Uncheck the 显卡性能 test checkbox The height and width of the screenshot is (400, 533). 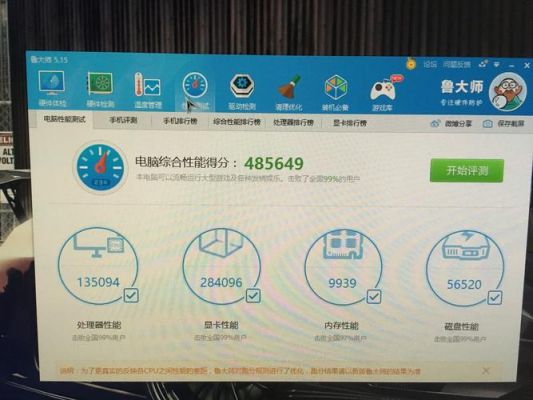click(253, 296)
